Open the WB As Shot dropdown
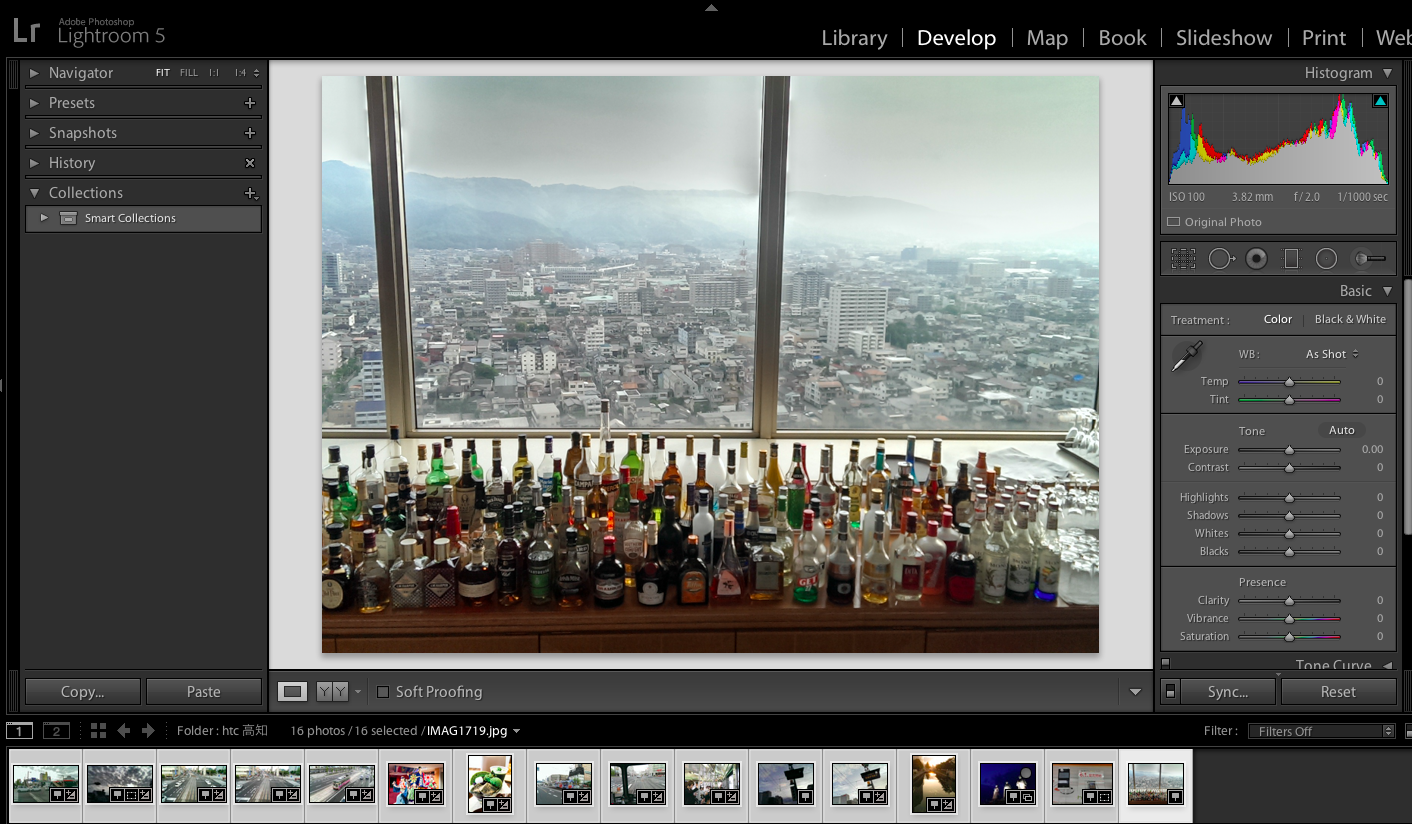Image resolution: width=1412 pixels, height=824 pixels. pyautogui.click(x=1332, y=354)
